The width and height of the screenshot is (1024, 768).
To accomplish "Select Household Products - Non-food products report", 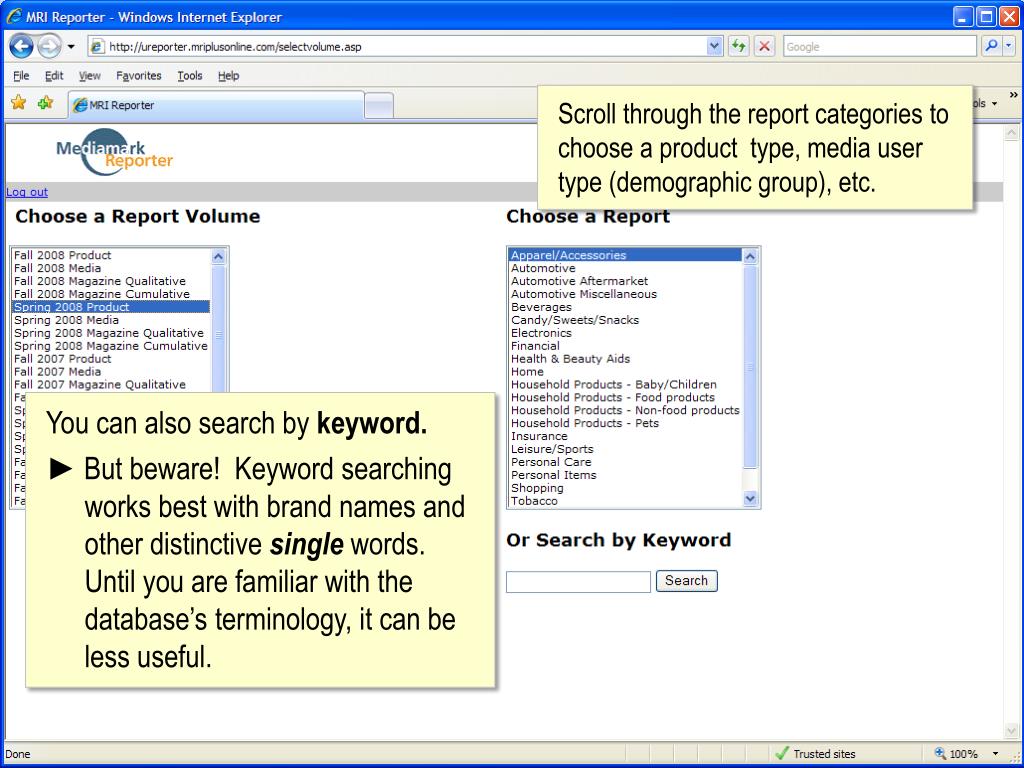I will pos(626,411).
